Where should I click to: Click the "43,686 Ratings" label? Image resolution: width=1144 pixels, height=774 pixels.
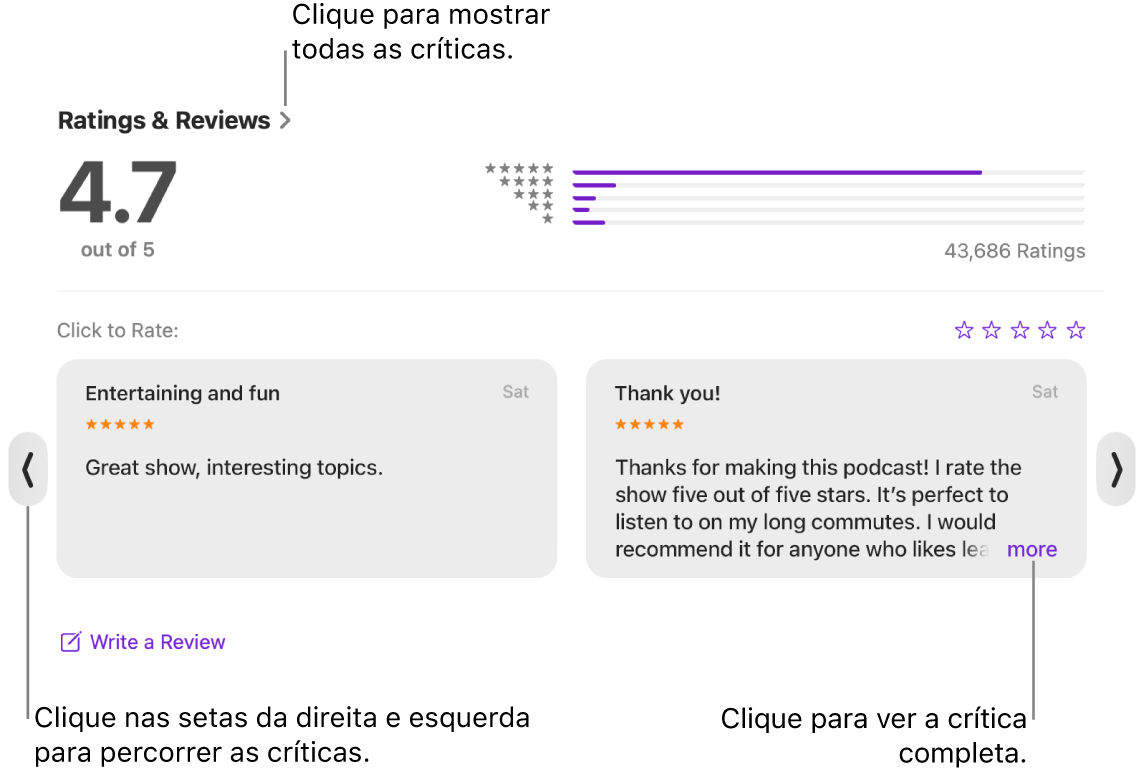tap(1014, 251)
